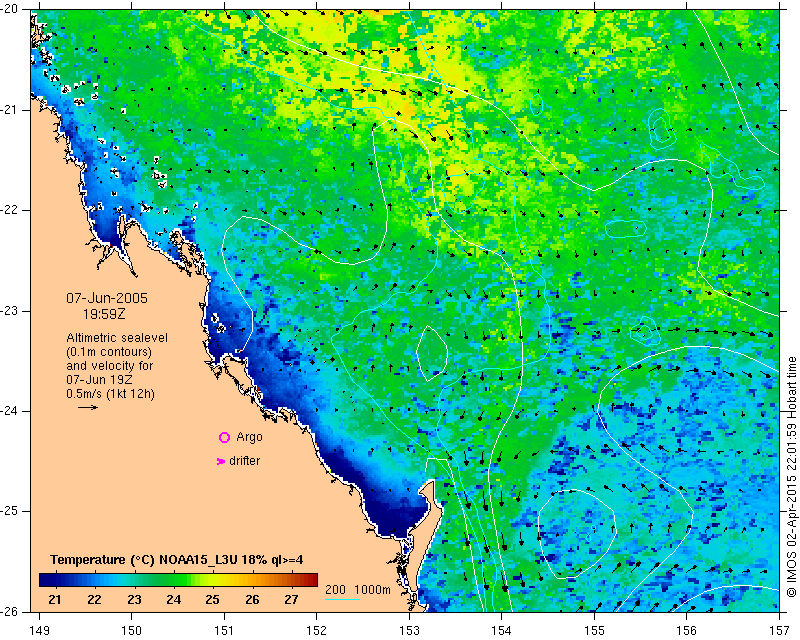Image resolution: width=800 pixels, height=640 pixels.
Task: Click longitude axis label 156
Action: pos(687,631)
